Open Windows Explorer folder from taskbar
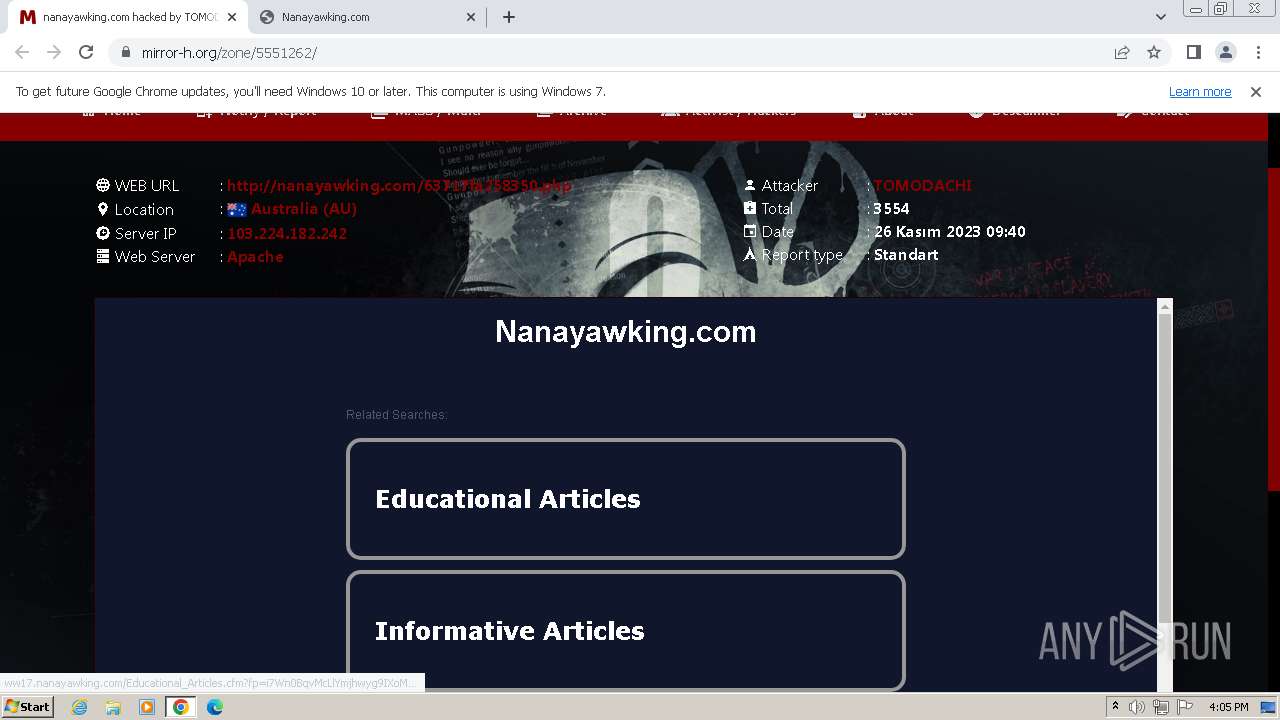 [x=113, y=707]
